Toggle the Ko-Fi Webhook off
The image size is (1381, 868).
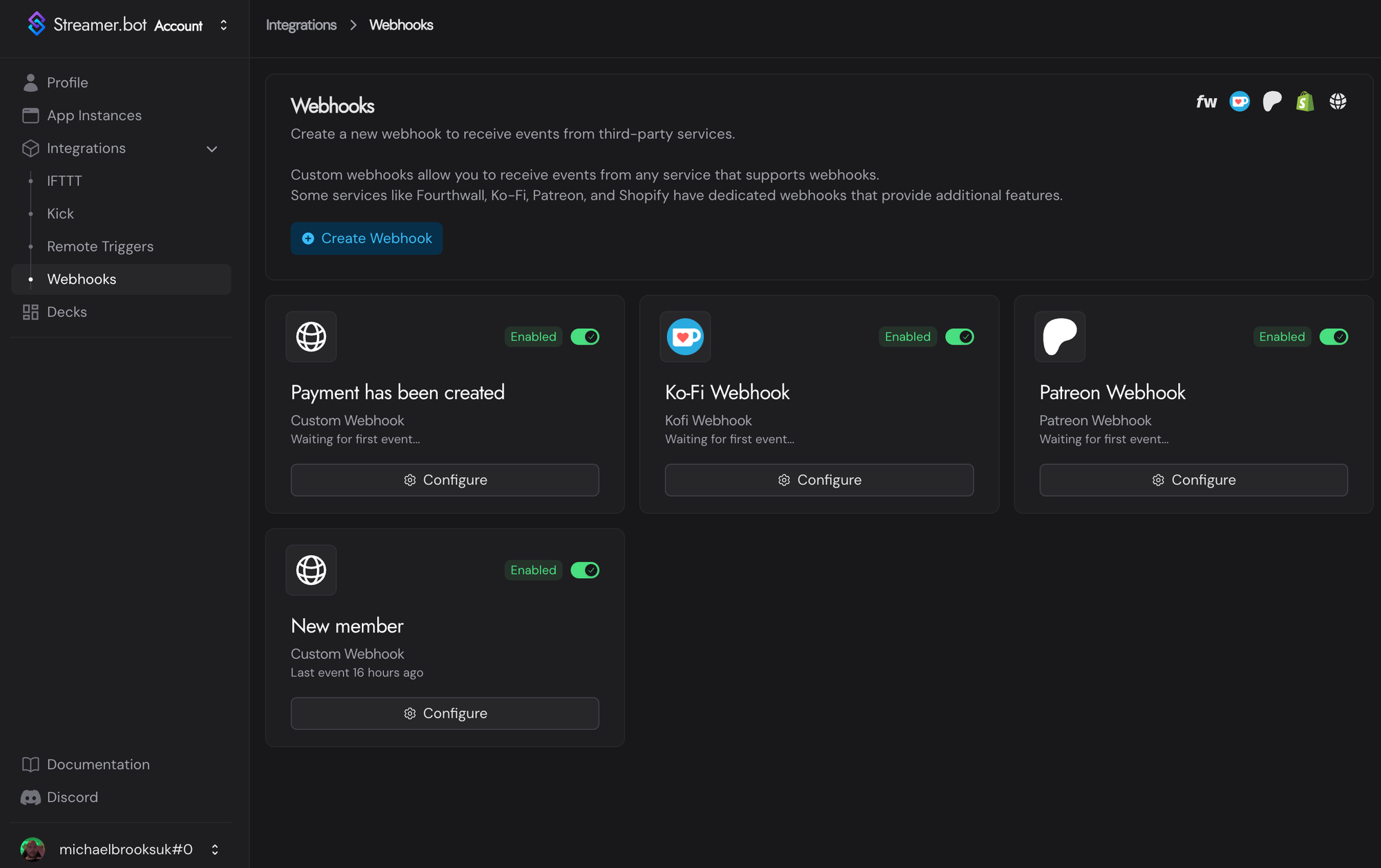(959, 337)
